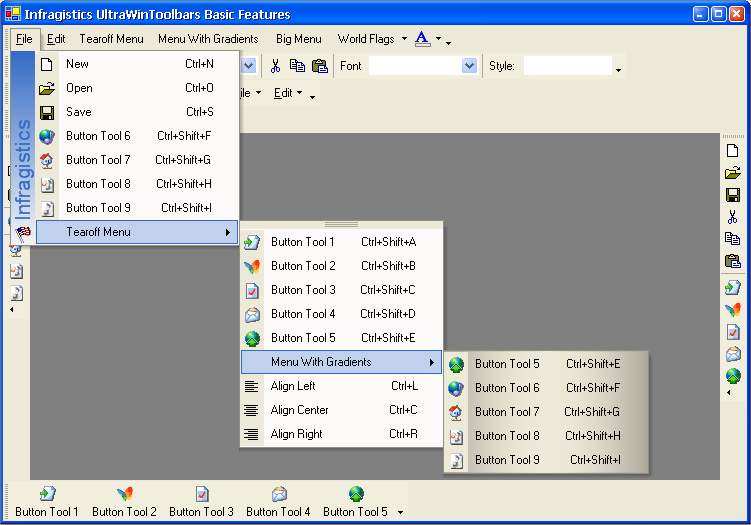Click the font color A swatch button
The height and width of the screenshot is (525, 751).
point(422,39)
